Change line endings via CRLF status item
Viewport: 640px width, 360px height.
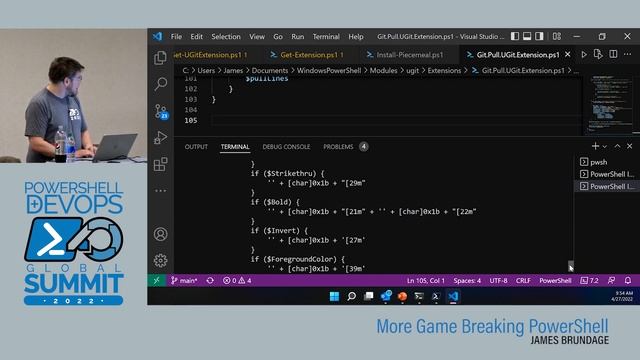[x=523, y=280]
